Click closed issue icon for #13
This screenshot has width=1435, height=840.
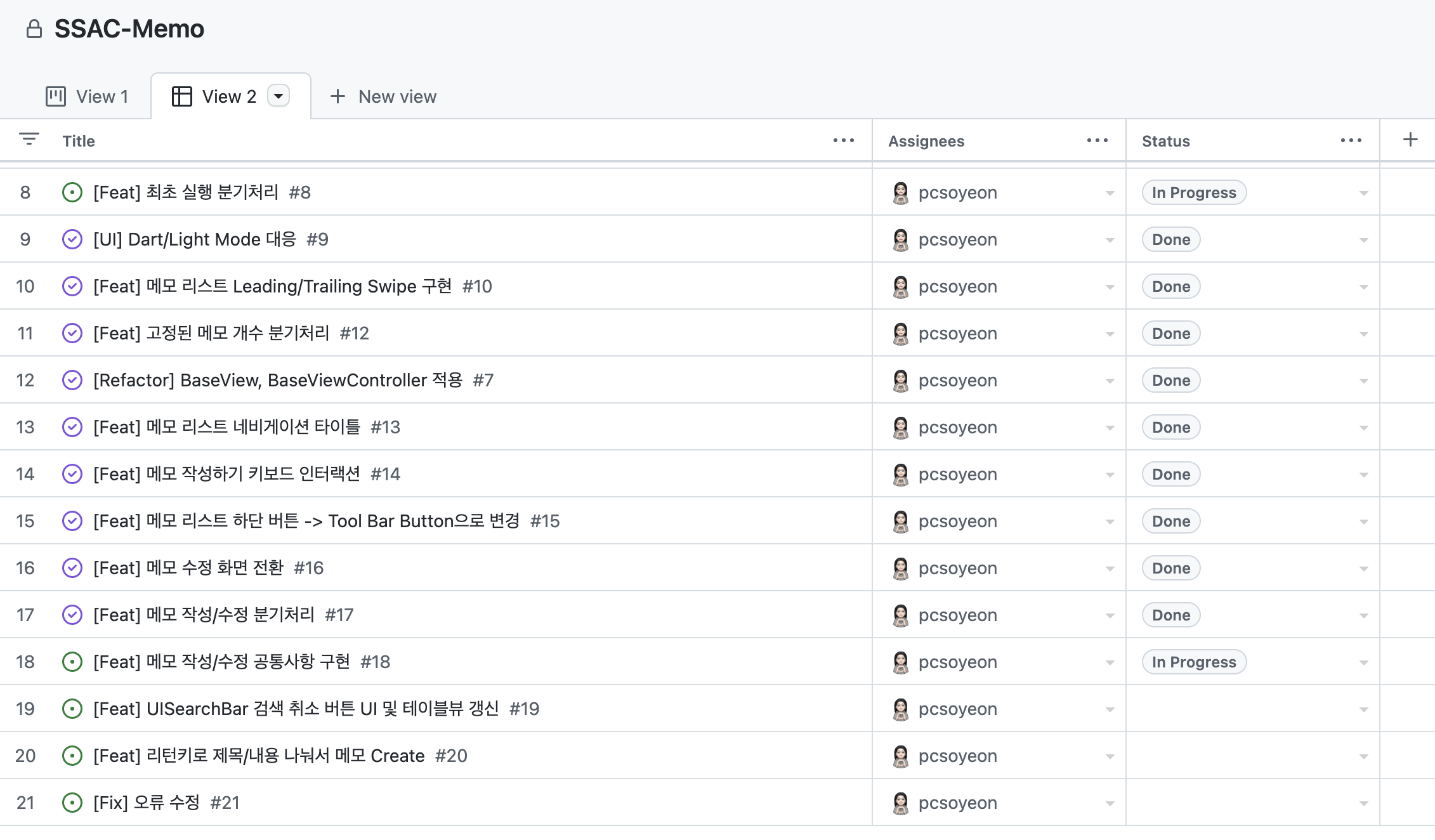click(72, 427)
